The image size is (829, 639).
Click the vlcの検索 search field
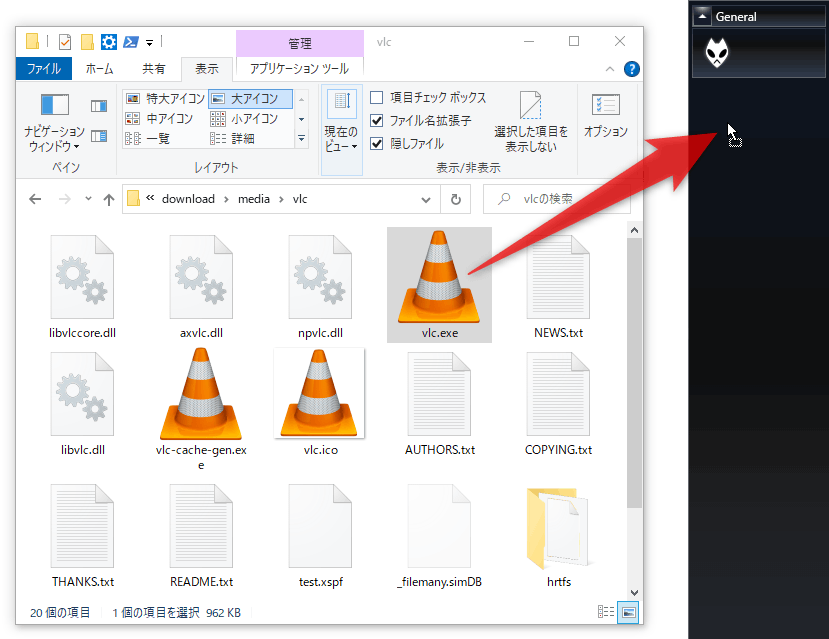pos(556,199)
